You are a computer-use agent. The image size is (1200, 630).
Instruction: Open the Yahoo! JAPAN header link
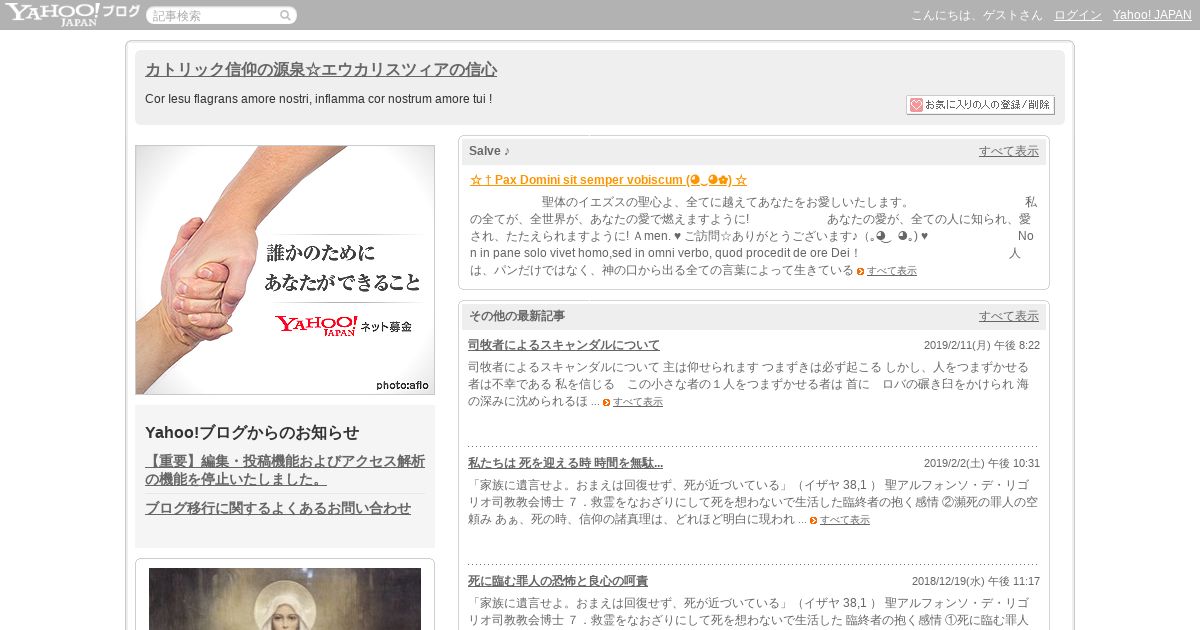click(x=1152, y=15)
